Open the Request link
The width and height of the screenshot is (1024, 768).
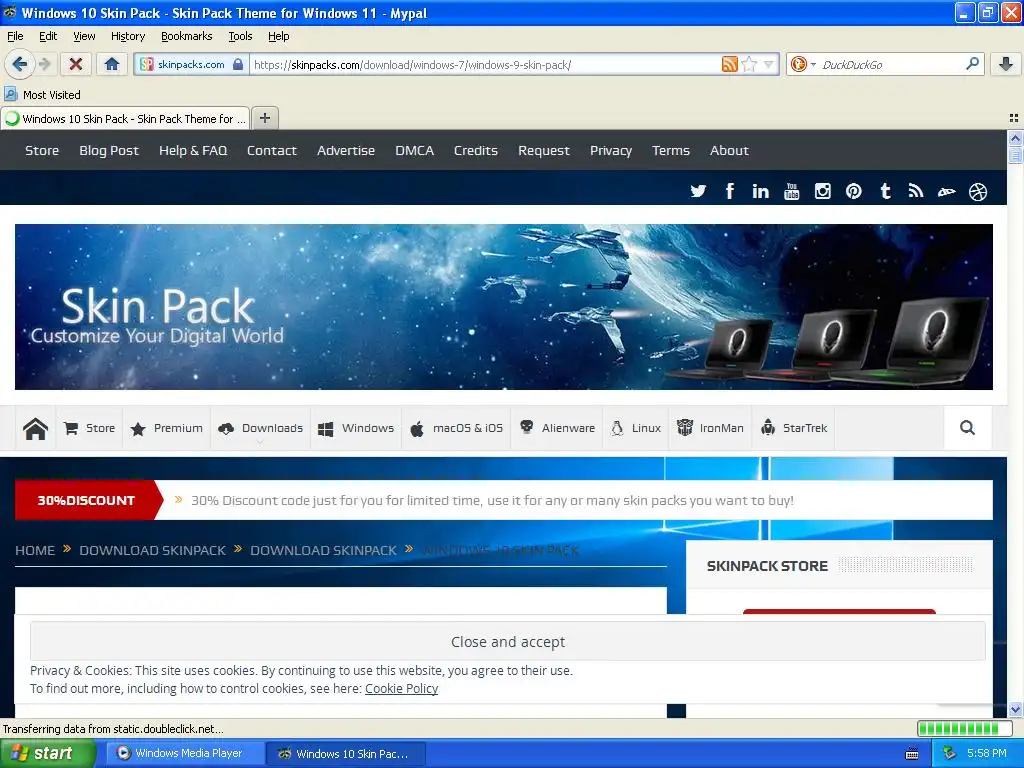click(544, 150)
